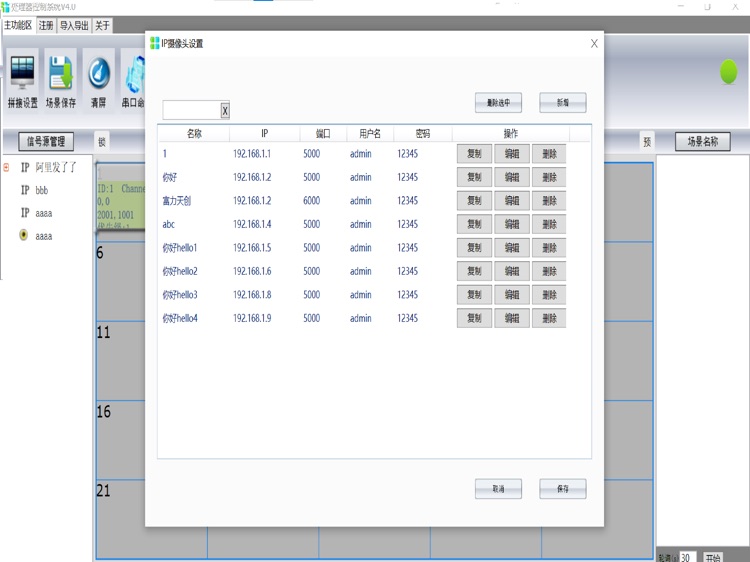Click the 开始 start button at bottom
Viewport: 750px width, 562px height.
(x=712, y=557)
